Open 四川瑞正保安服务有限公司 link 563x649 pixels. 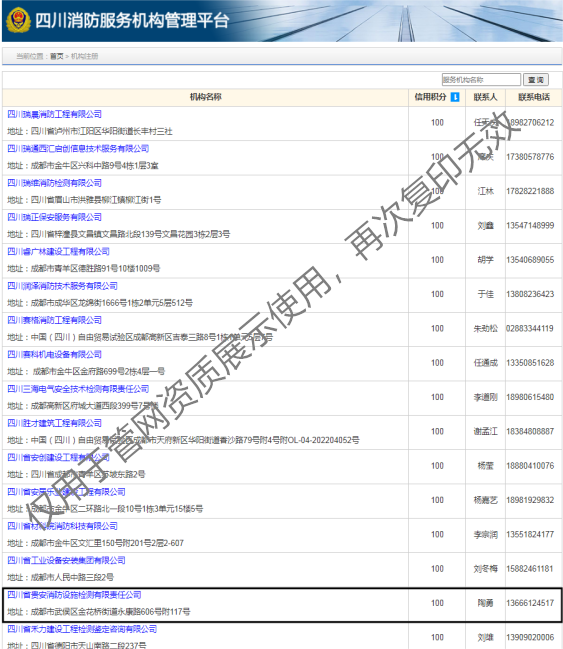[x=55, y=217]
